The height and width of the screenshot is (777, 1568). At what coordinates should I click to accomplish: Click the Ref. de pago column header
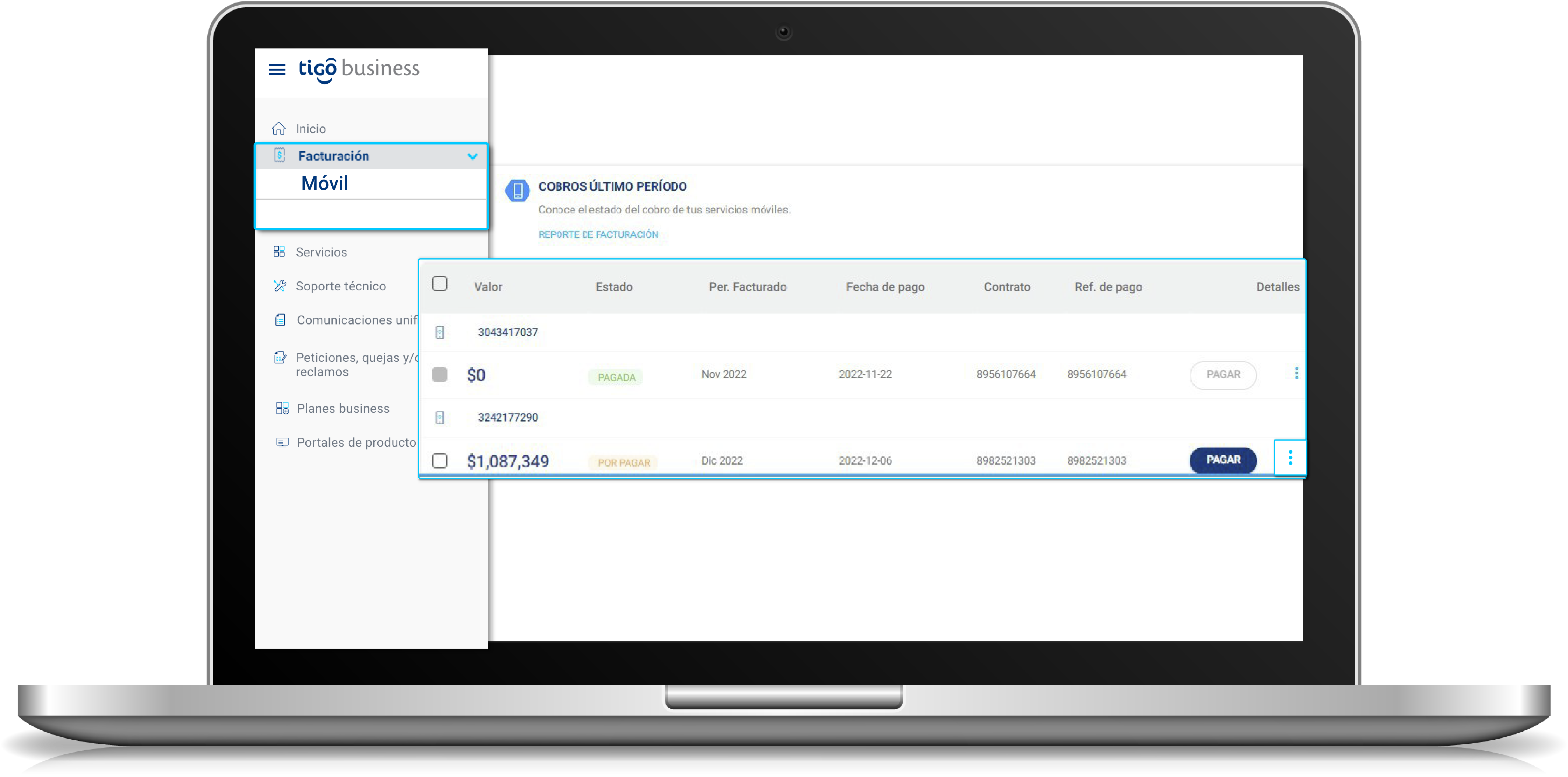(x=1108, y=287)
